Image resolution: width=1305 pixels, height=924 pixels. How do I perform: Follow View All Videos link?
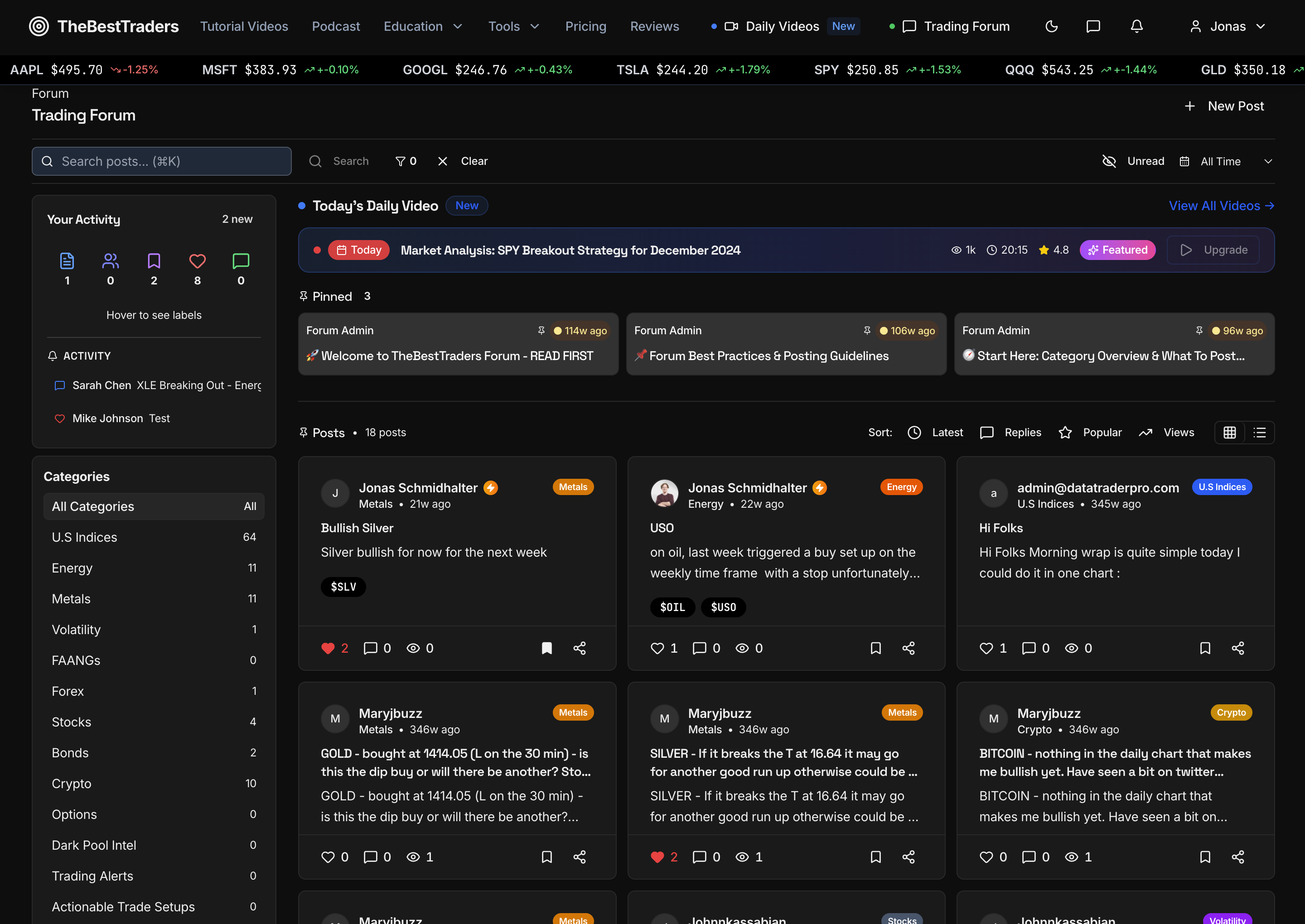(1221, 205)
